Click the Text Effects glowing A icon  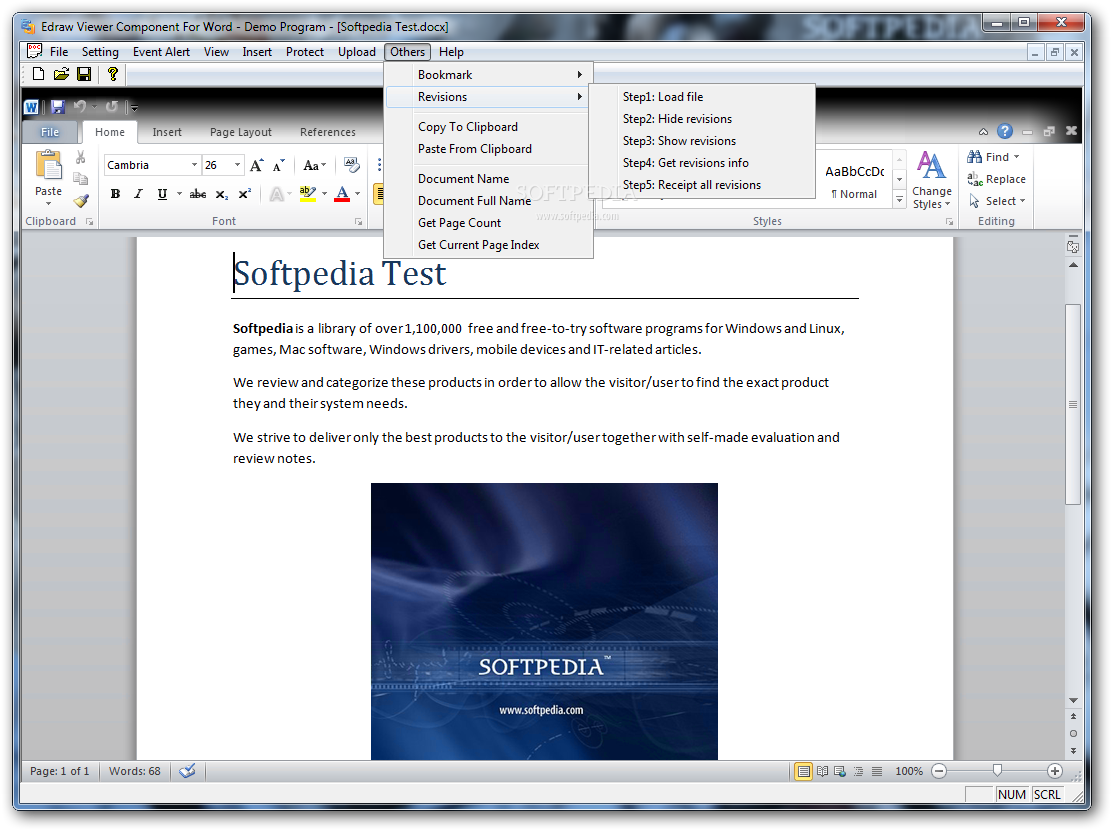click(277, 194)
